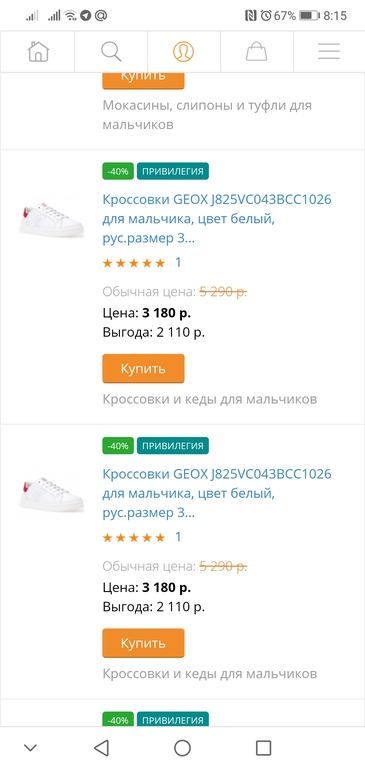
Task: Tap Купить button under second GEOX sneaker
Action: coord(143,643)
